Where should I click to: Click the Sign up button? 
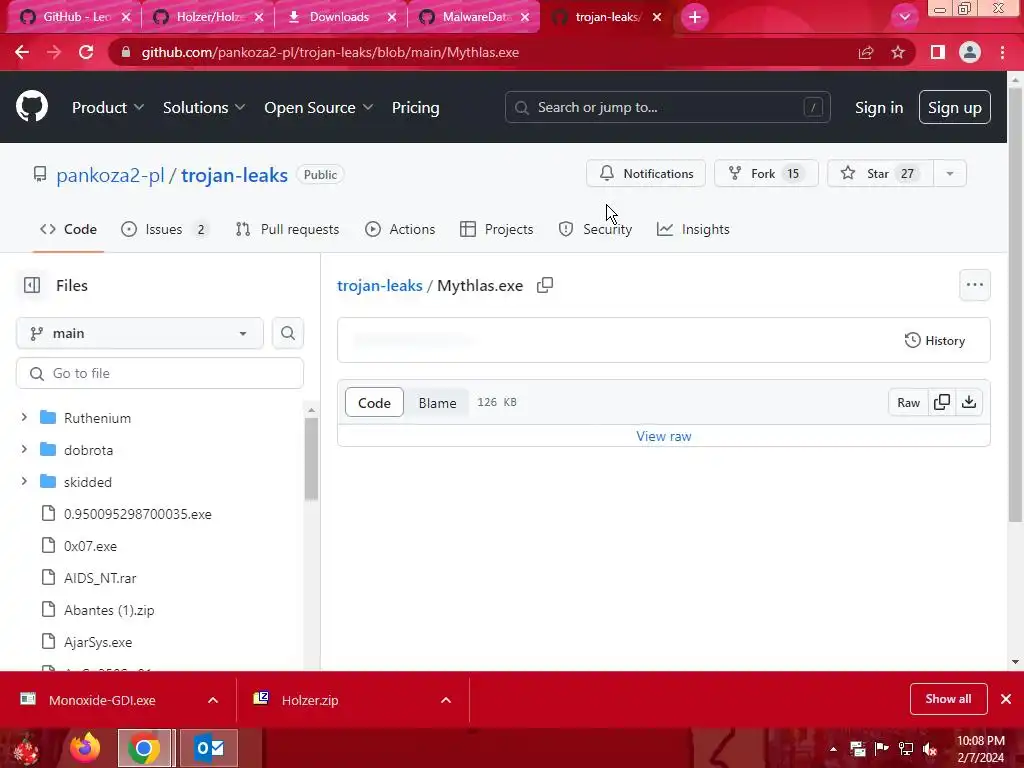coord(954,107)
